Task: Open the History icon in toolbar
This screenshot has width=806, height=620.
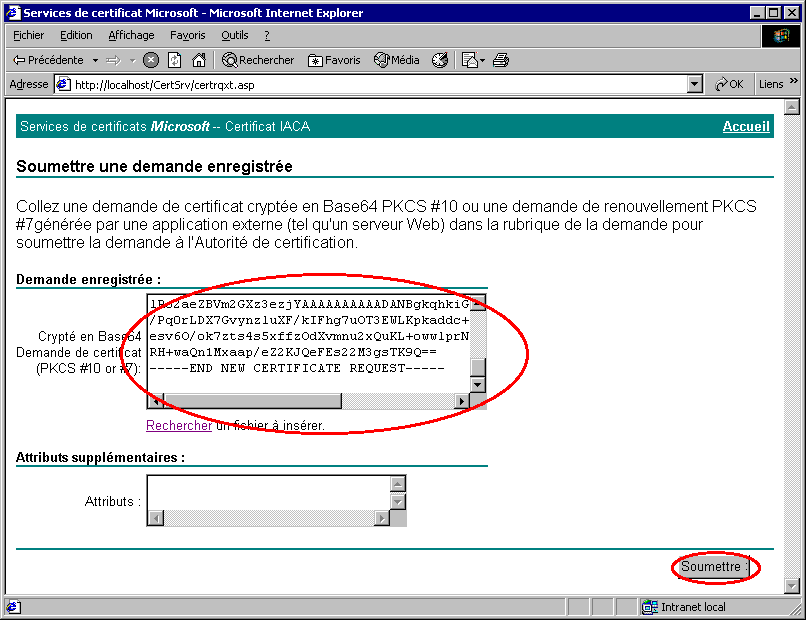Action: (440, 60)
